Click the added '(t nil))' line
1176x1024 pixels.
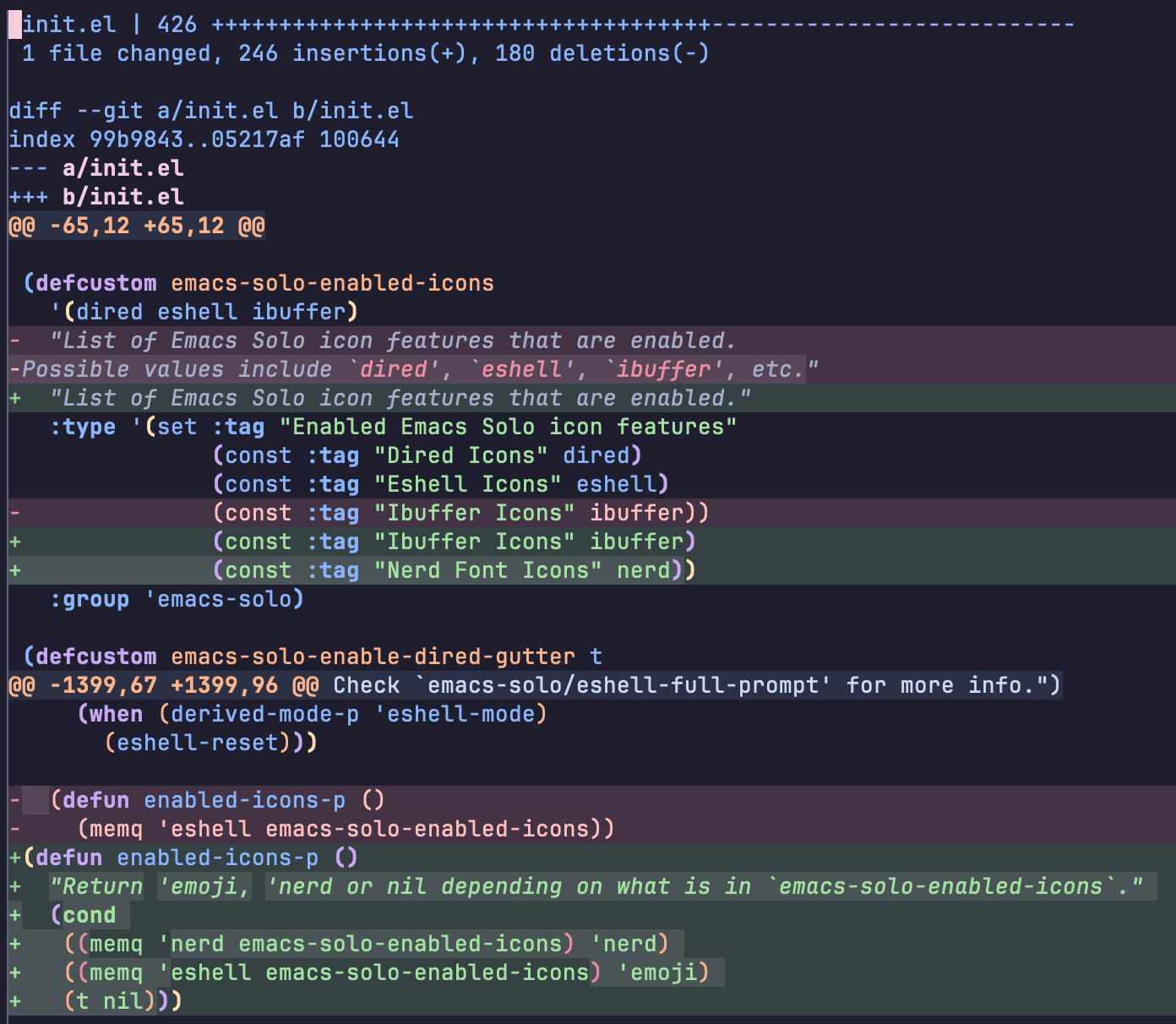tap(122, 1001)
